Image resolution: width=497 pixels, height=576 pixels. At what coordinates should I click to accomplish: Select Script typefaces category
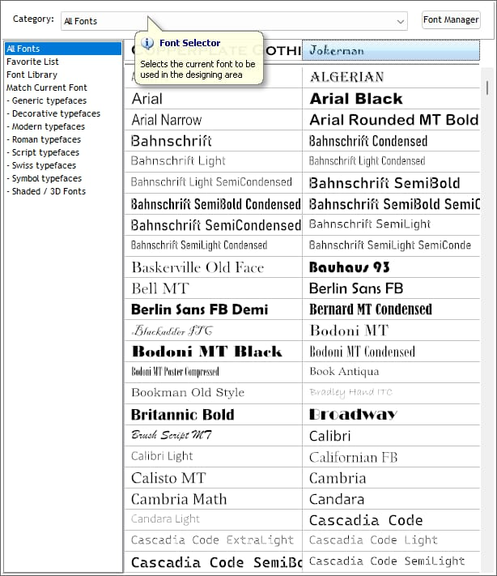pos(43,152)
